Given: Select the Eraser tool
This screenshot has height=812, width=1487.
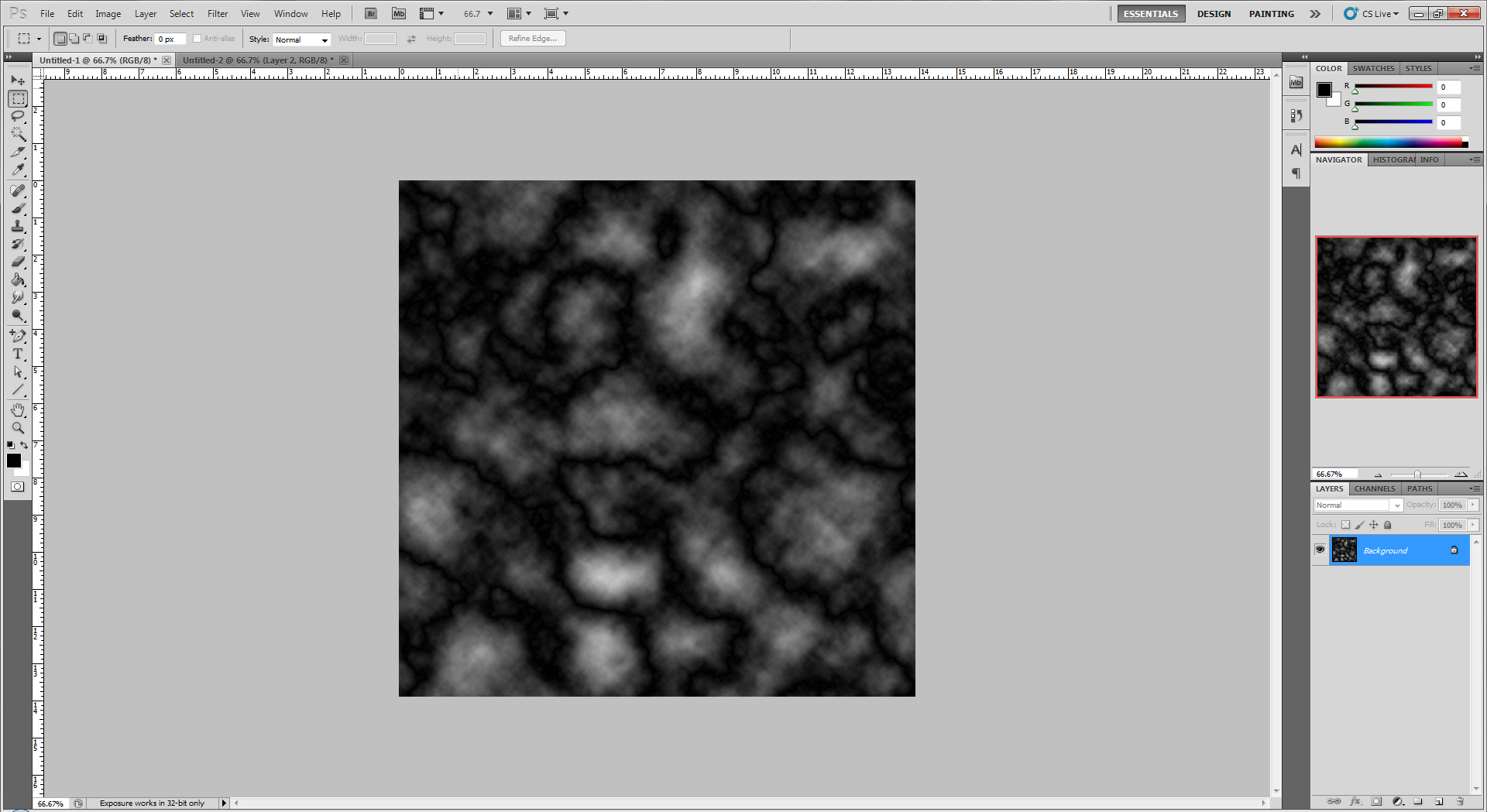Looking at the screenshot, I should (x=18, y=262).
